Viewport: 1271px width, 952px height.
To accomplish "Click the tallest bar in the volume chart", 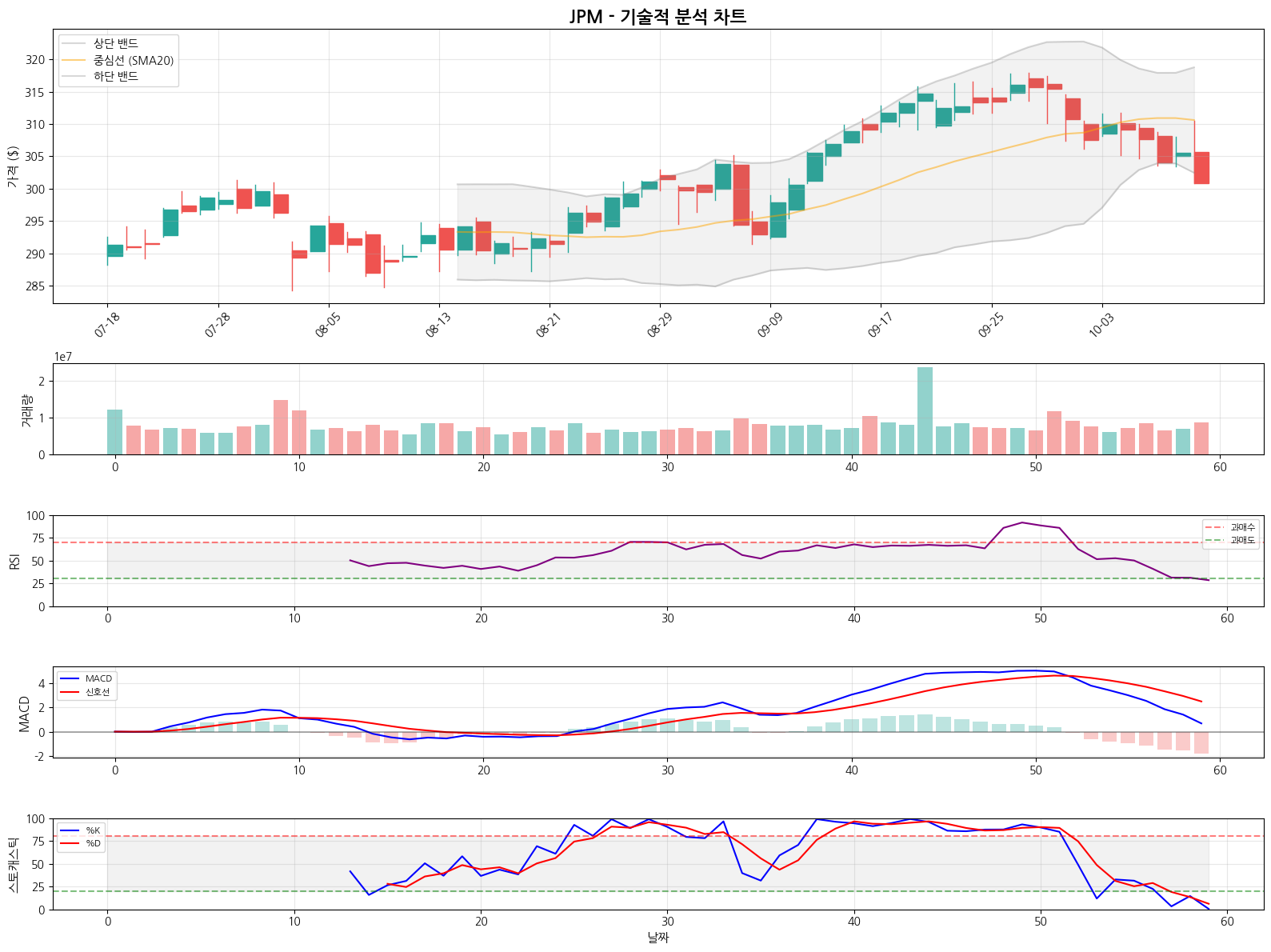I will point(925,410).
